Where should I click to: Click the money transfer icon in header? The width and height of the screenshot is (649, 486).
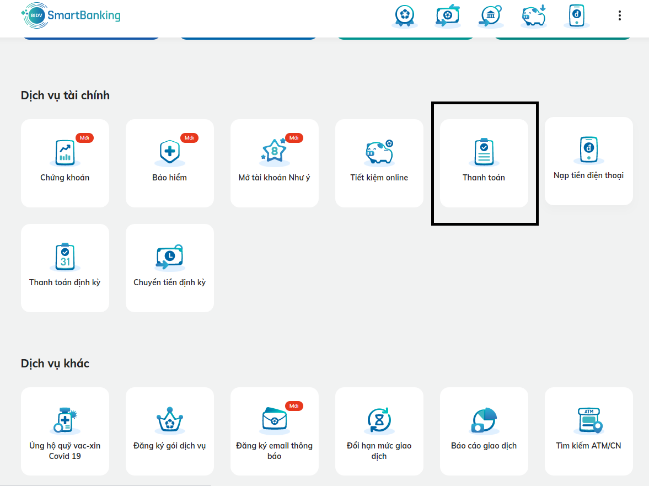(x=448, y=16)
